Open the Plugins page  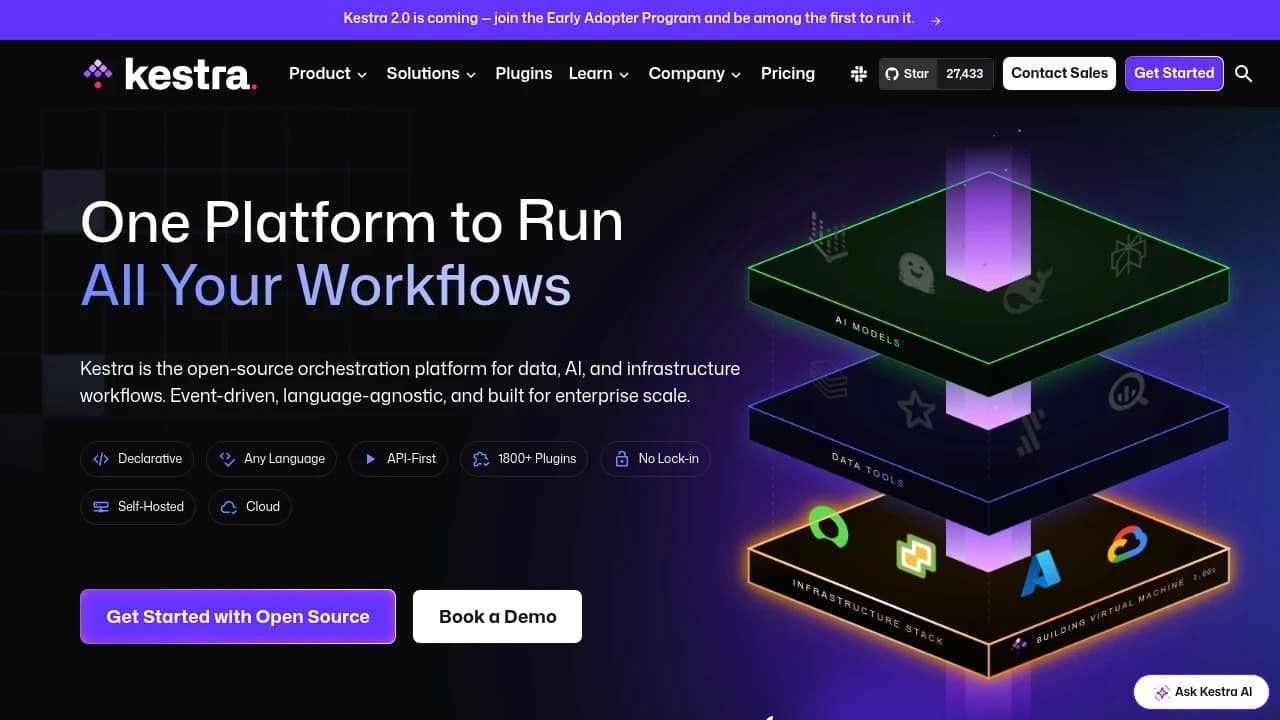524,74
